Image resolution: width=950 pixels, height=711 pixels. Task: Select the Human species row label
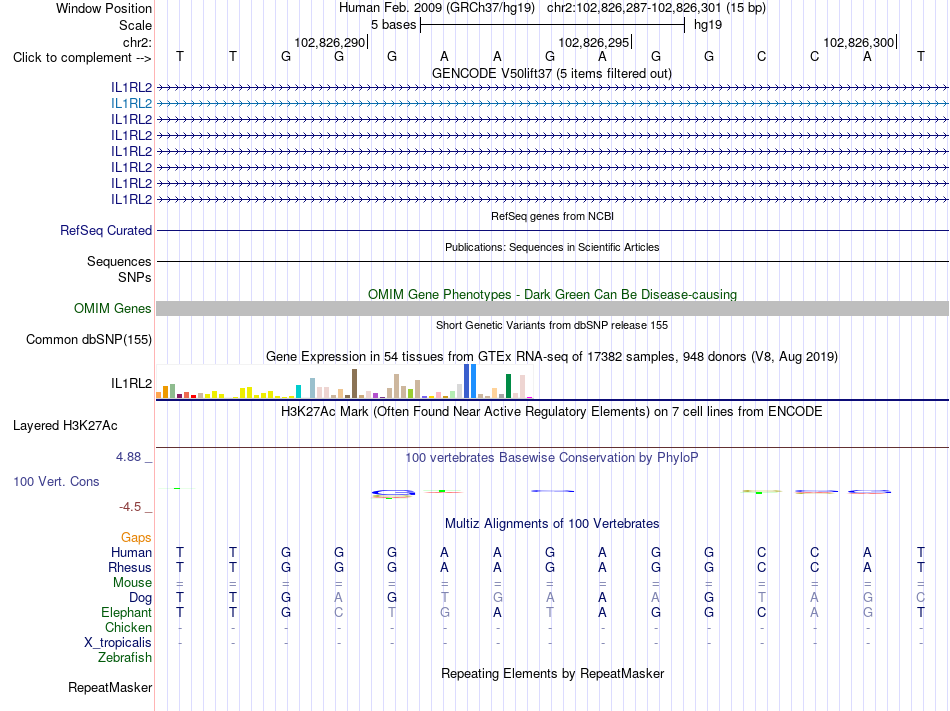tap(131, 552)
